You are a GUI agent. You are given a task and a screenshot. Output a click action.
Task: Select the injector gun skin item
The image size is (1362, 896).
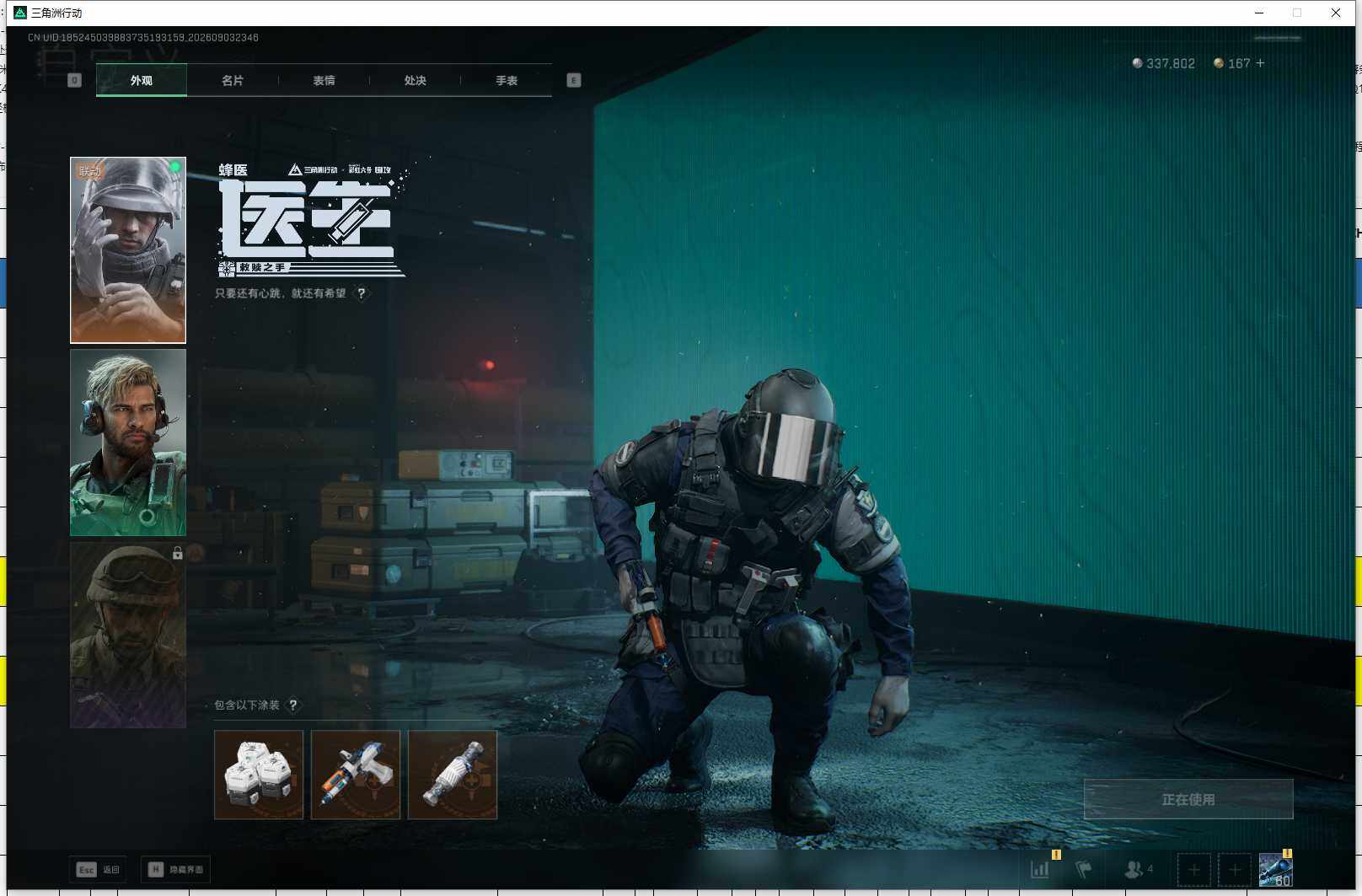[356, 775]
